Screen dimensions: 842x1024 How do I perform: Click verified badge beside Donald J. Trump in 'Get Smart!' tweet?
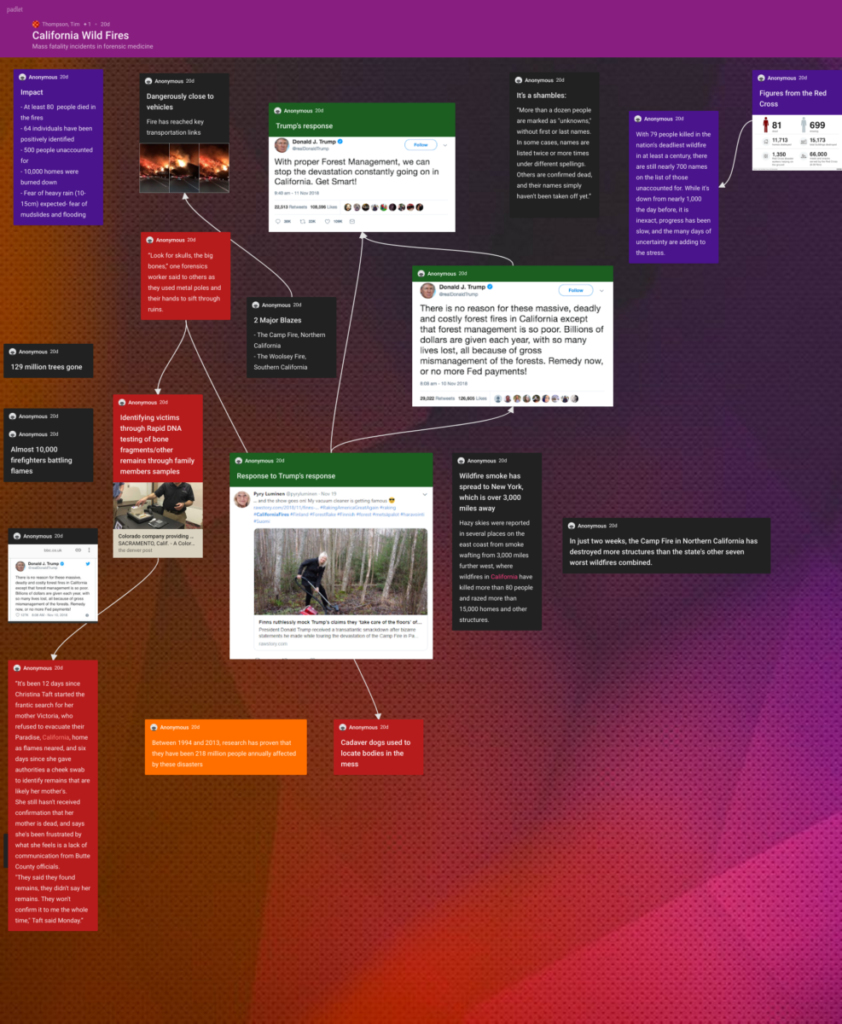[340, 142]
